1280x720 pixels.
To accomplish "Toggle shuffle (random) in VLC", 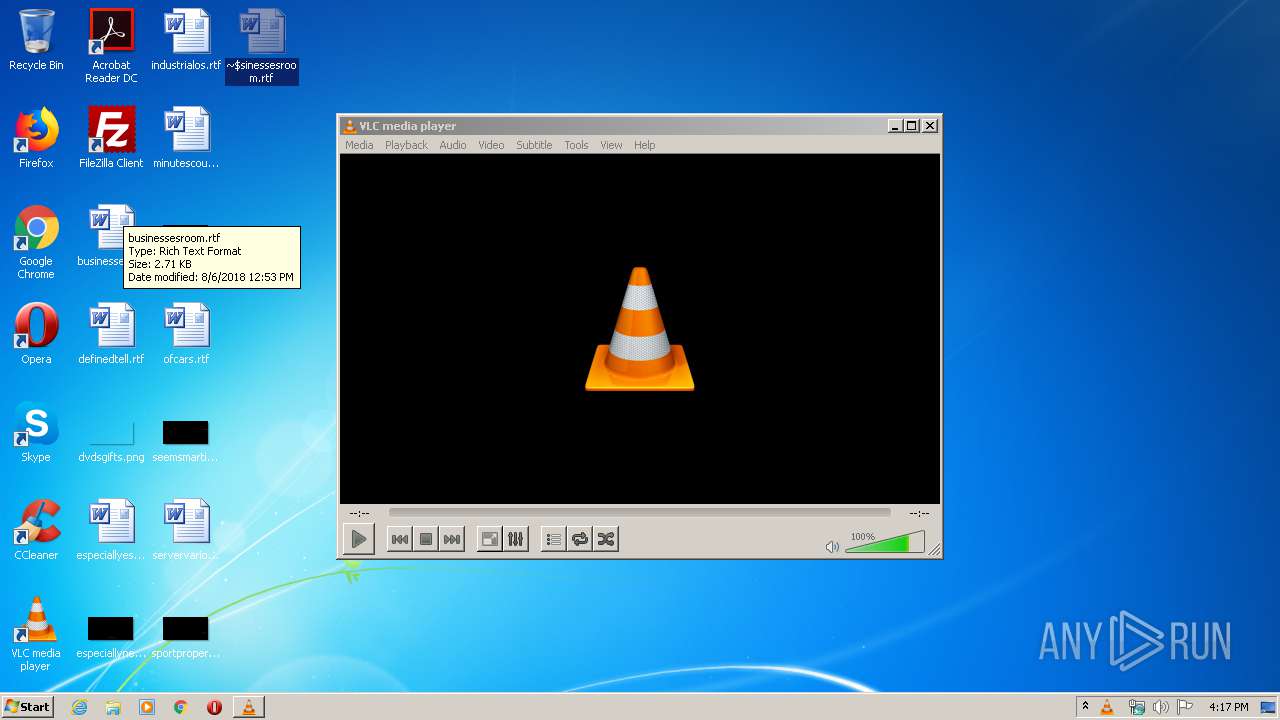I will click(x=606, y=539).
